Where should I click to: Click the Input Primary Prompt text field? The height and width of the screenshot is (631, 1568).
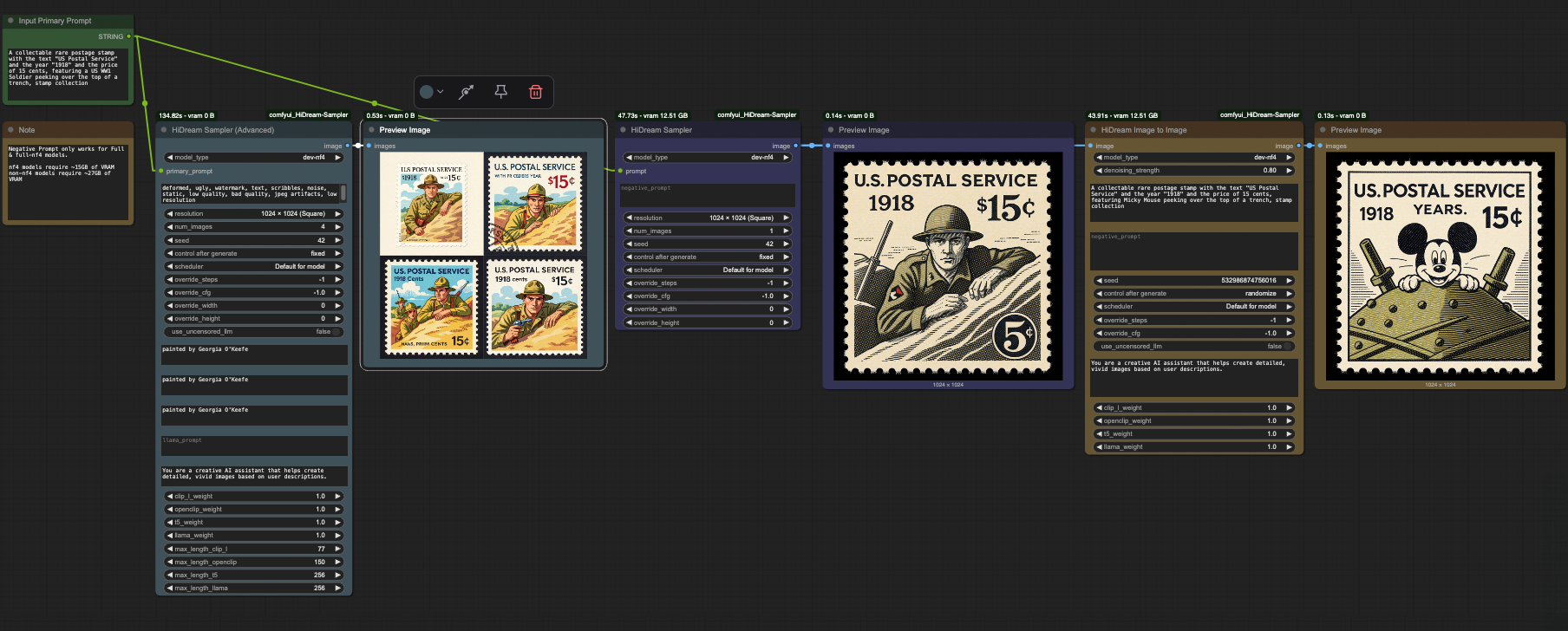click(x=68, y=74)
